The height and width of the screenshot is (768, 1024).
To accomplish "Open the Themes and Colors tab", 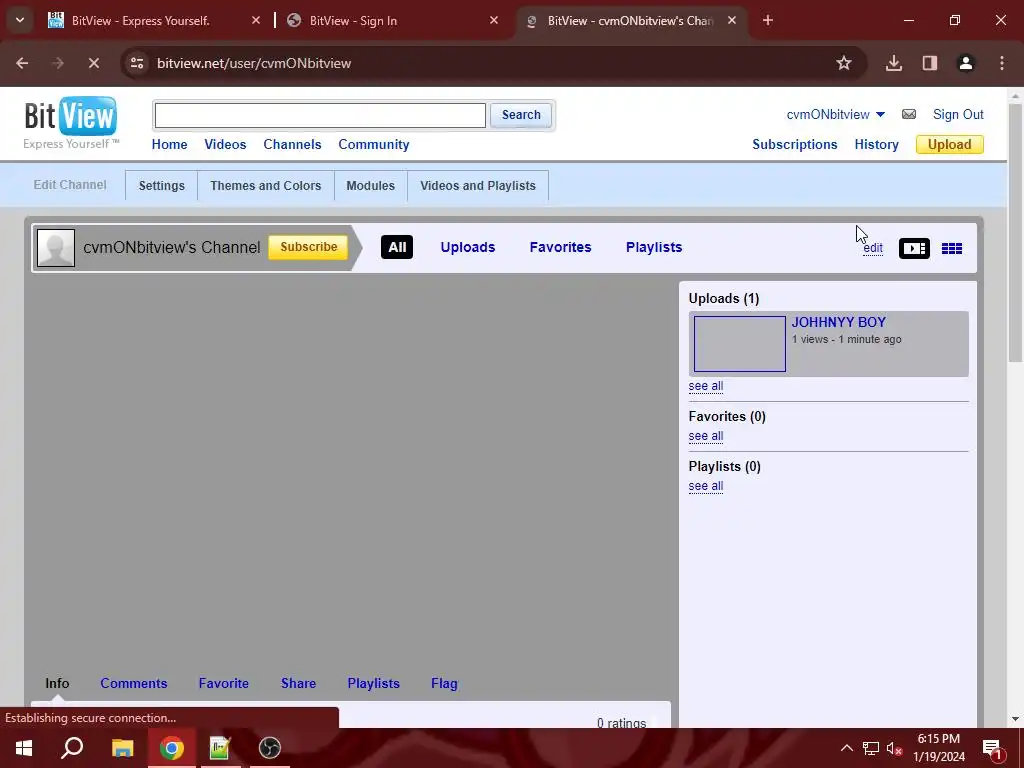I will [x=266, y=185].
